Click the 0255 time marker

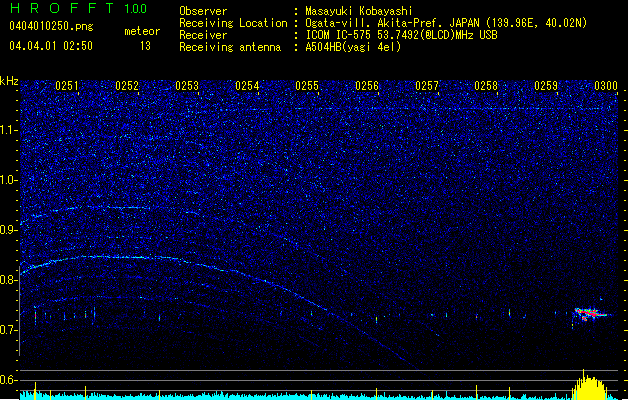pyautogui.click(x=307, y=86)
